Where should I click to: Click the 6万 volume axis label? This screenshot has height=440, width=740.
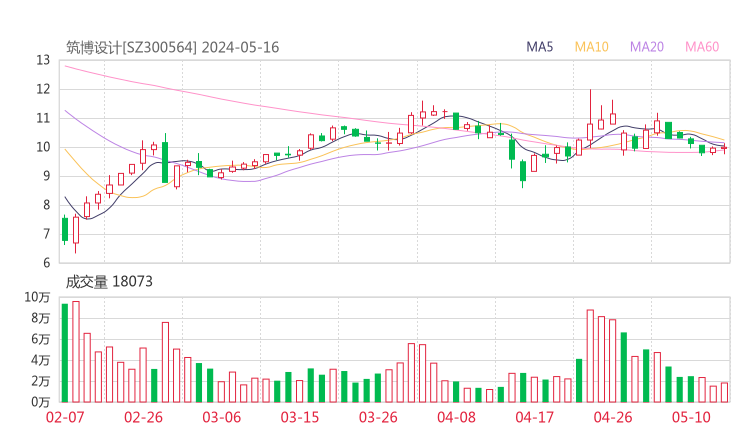click(x=41, y=339)
